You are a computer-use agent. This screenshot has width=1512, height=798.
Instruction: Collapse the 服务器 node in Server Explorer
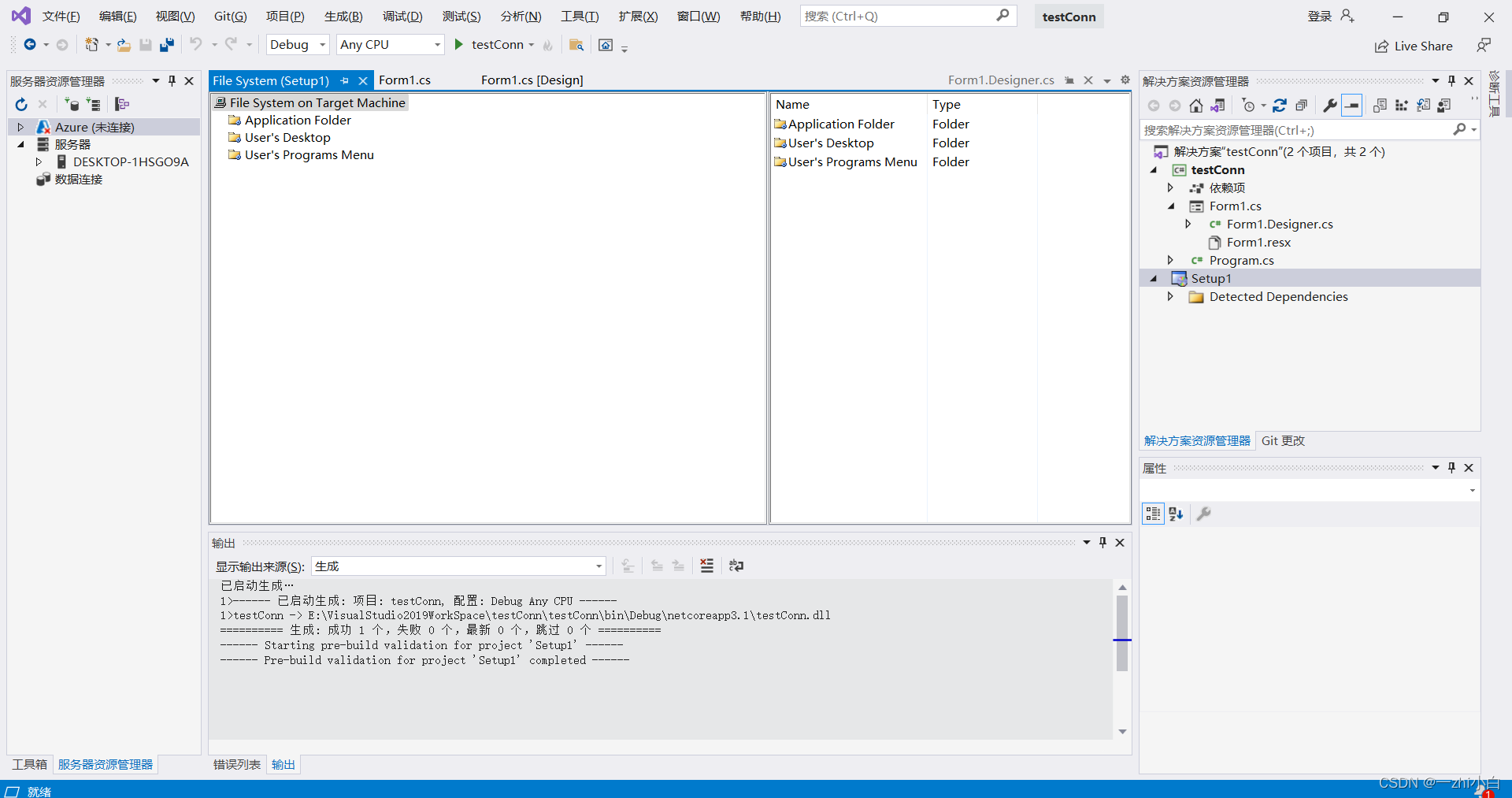click(x=20, y=144)
